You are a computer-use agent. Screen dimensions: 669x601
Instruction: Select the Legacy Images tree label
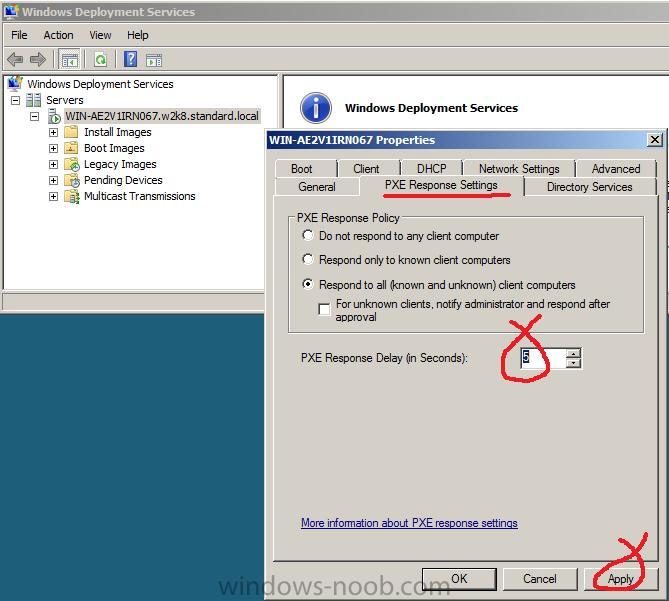point(120,164)
